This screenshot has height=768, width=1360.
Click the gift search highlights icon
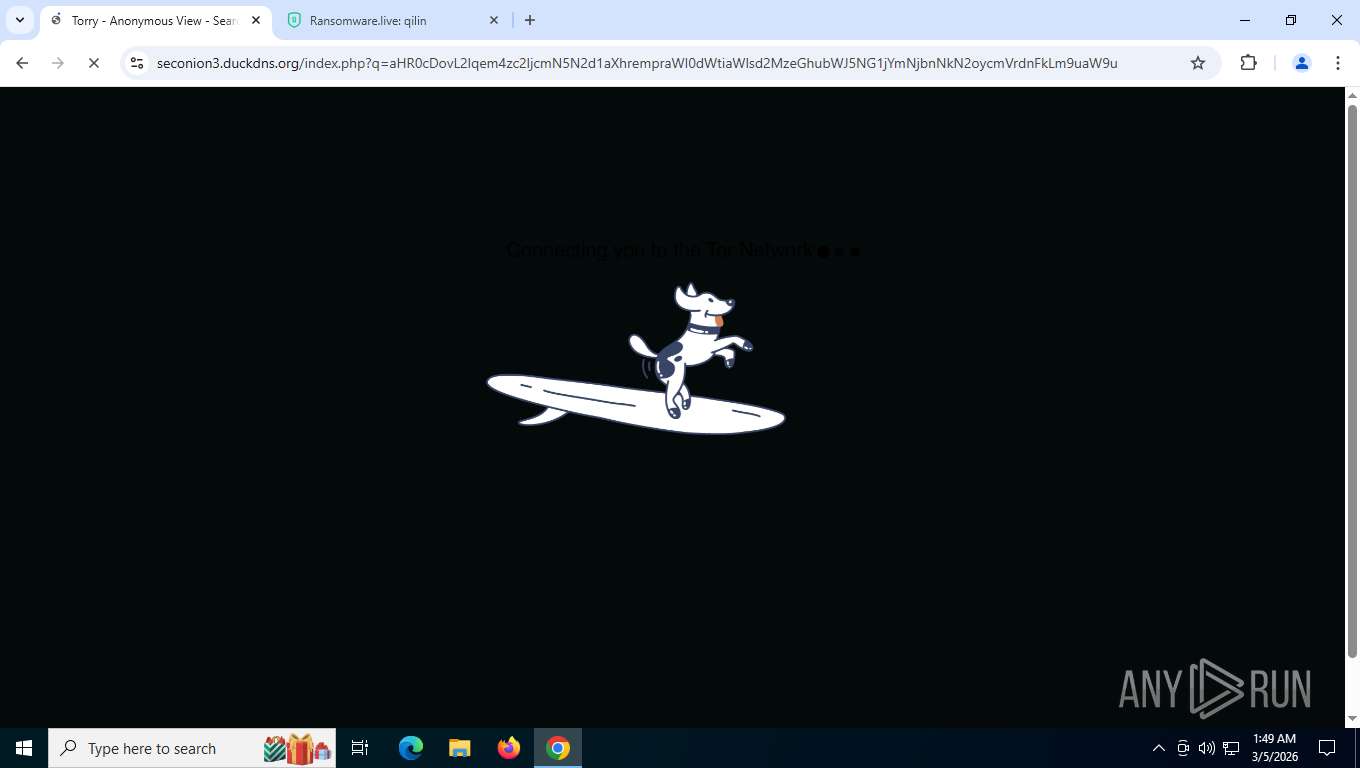[x=297, y=748]
